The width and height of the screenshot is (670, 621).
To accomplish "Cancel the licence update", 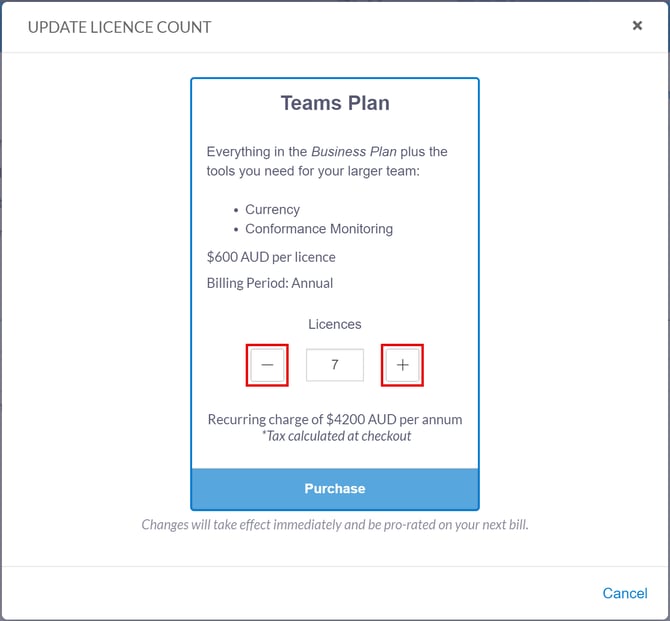I will click(625, 593).
